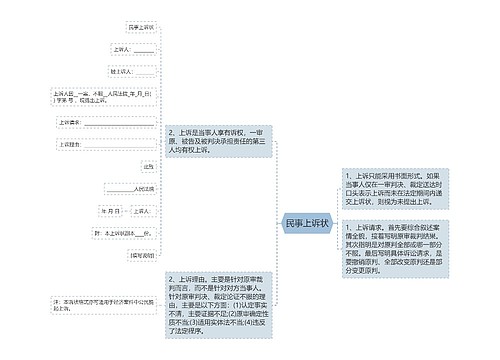
Task: Click the 上诉请求 node
Action: (x=106, y=122)
